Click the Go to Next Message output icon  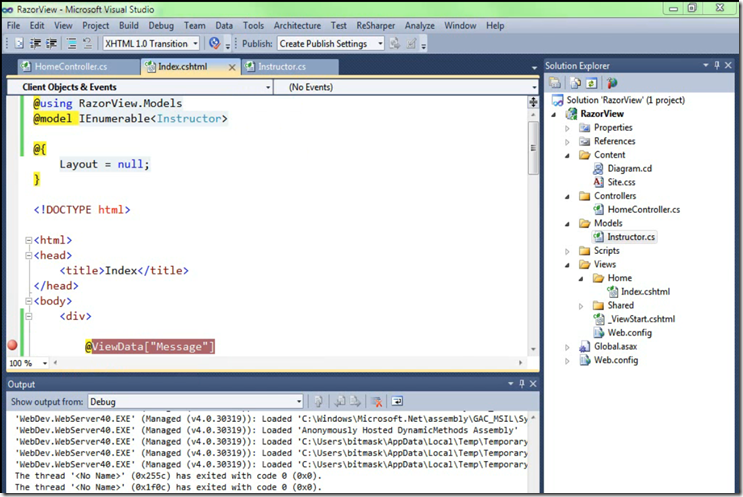[x=355, y=402]
